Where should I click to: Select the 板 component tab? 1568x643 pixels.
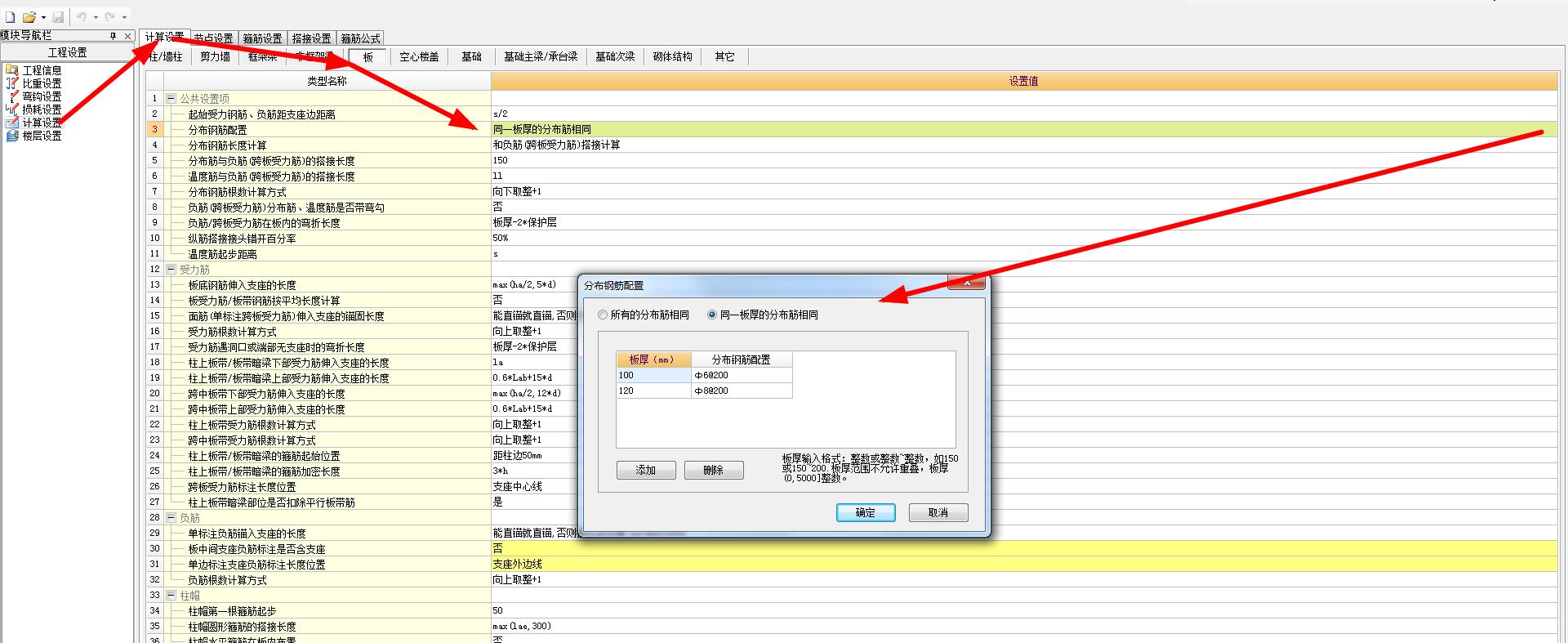pos(367,57)
